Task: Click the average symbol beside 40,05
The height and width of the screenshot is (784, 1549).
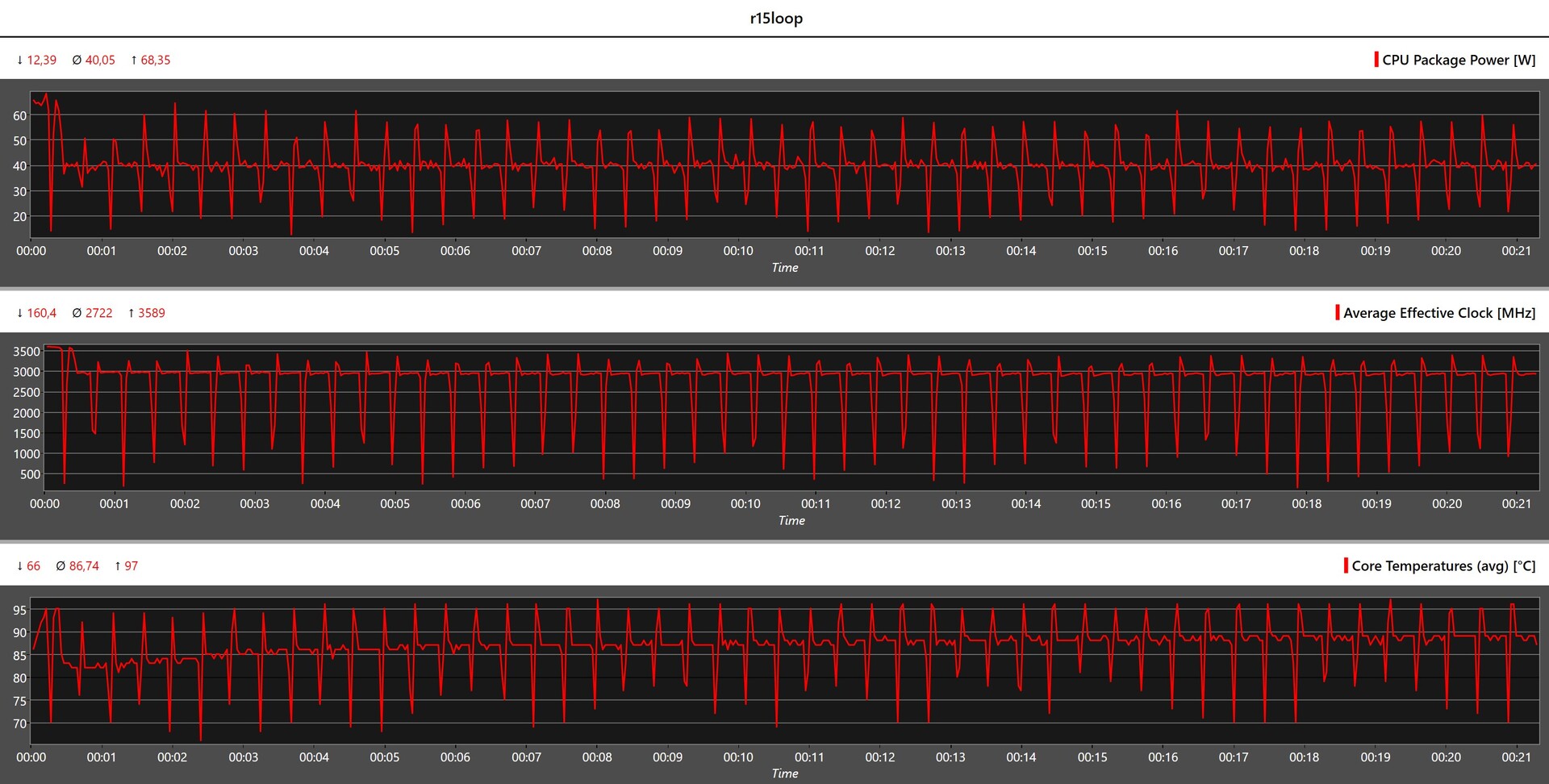Action: pos(77,60)
